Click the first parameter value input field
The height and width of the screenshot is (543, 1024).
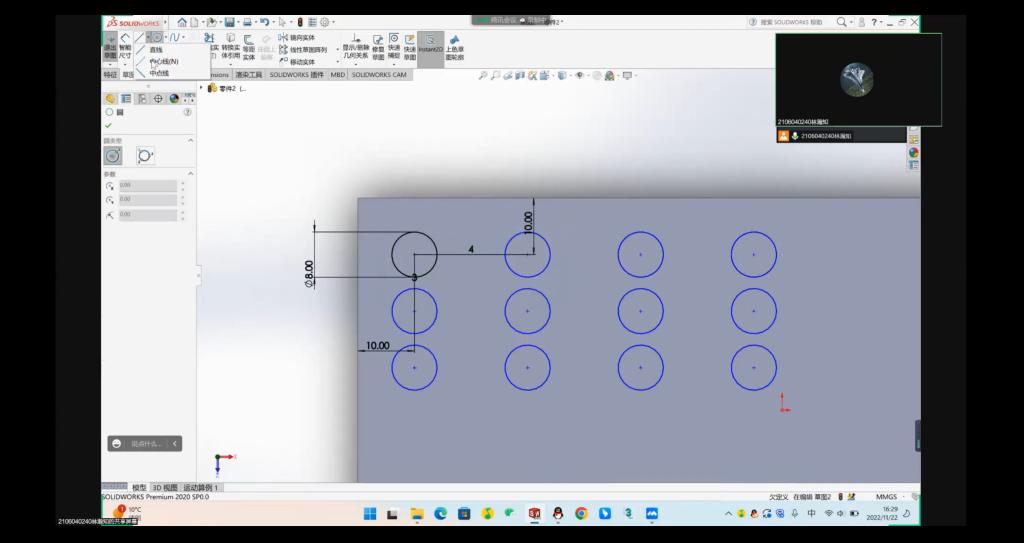click(147, 185)
